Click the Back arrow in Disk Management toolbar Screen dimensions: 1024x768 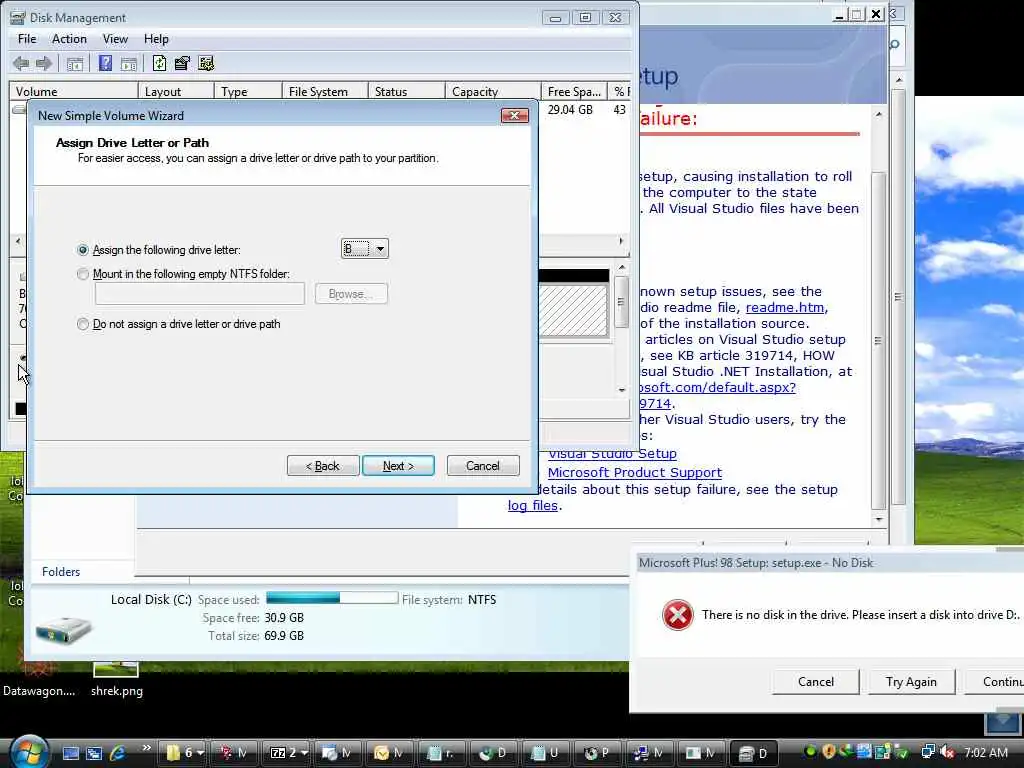(21, 63)
